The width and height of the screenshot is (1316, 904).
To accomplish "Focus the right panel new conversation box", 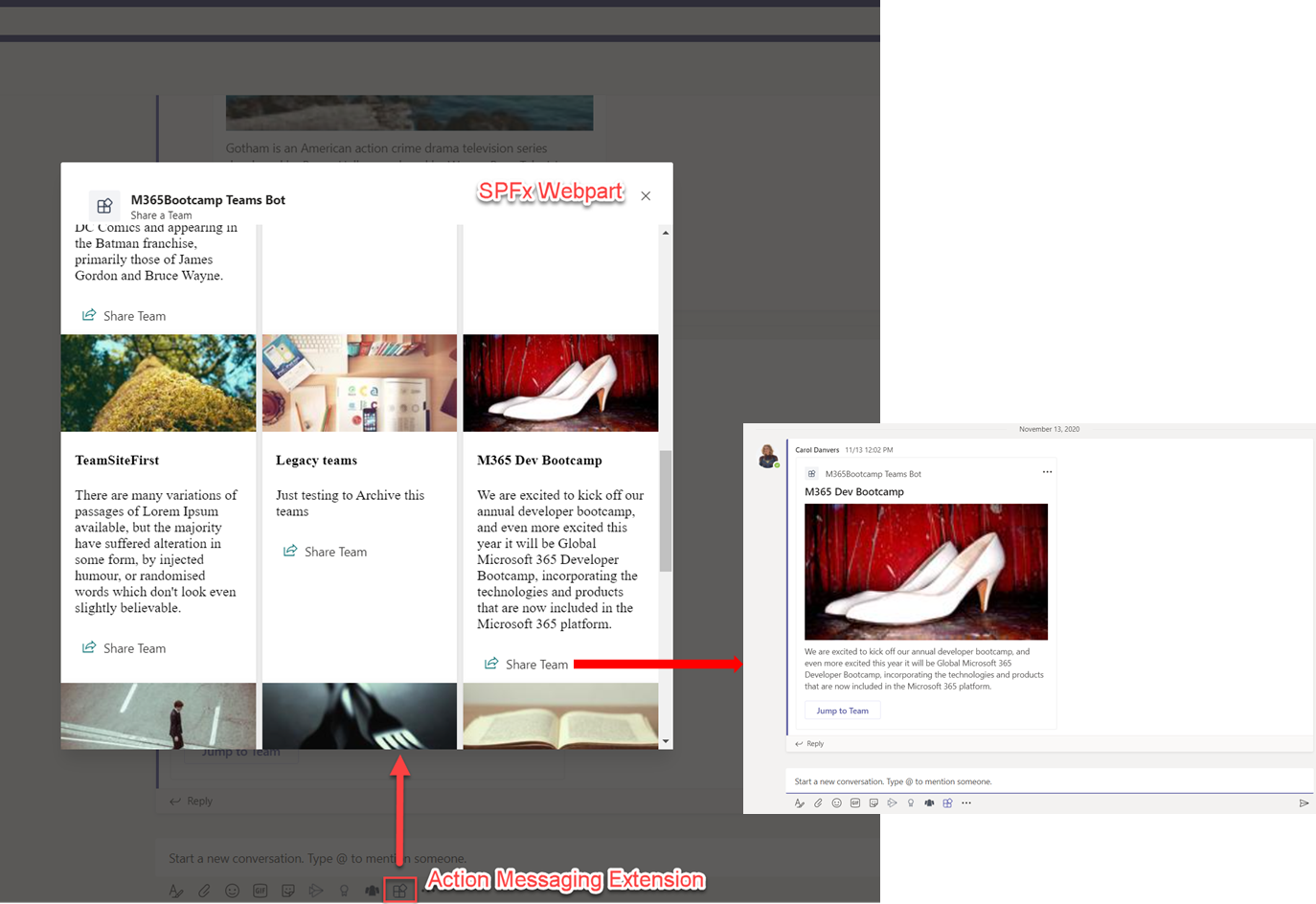I will 1049,781.
